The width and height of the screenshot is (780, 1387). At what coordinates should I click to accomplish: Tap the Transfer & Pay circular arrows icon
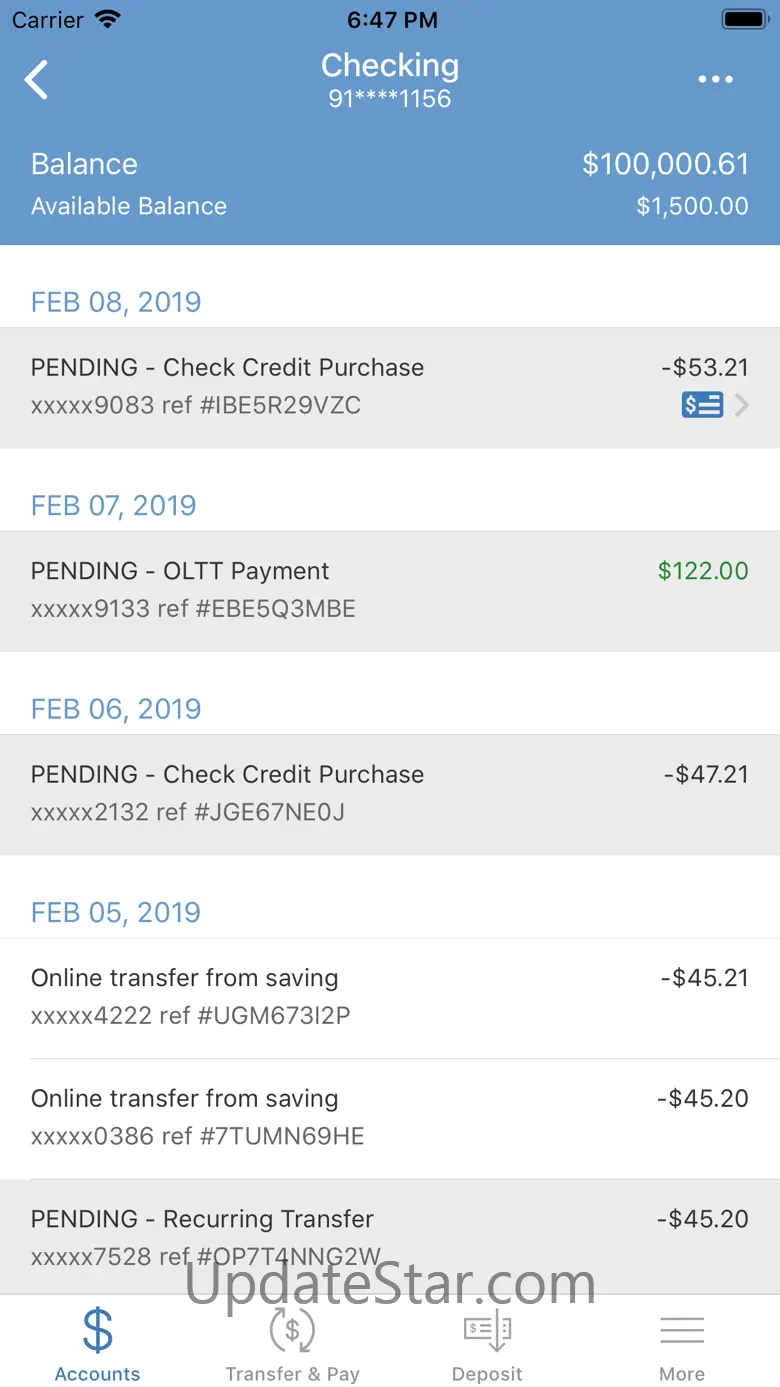292,1330
